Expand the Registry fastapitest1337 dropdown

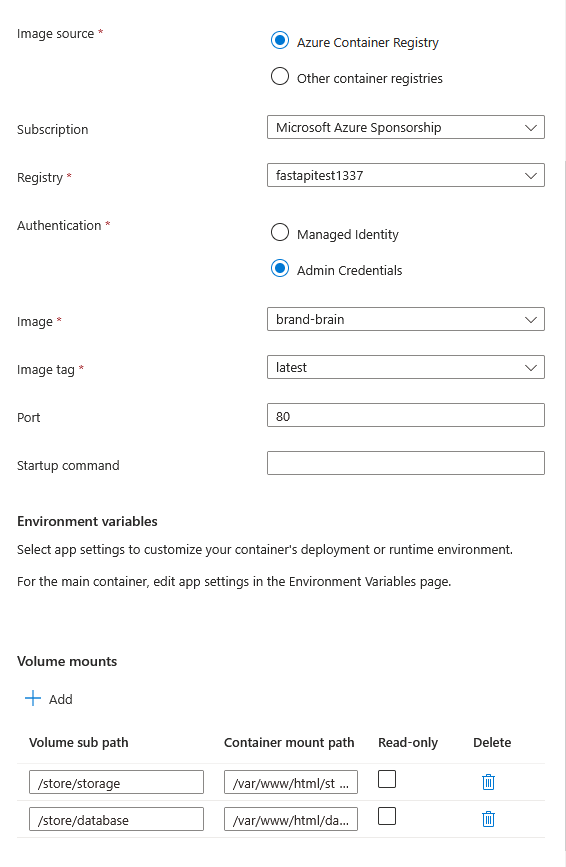406,175
